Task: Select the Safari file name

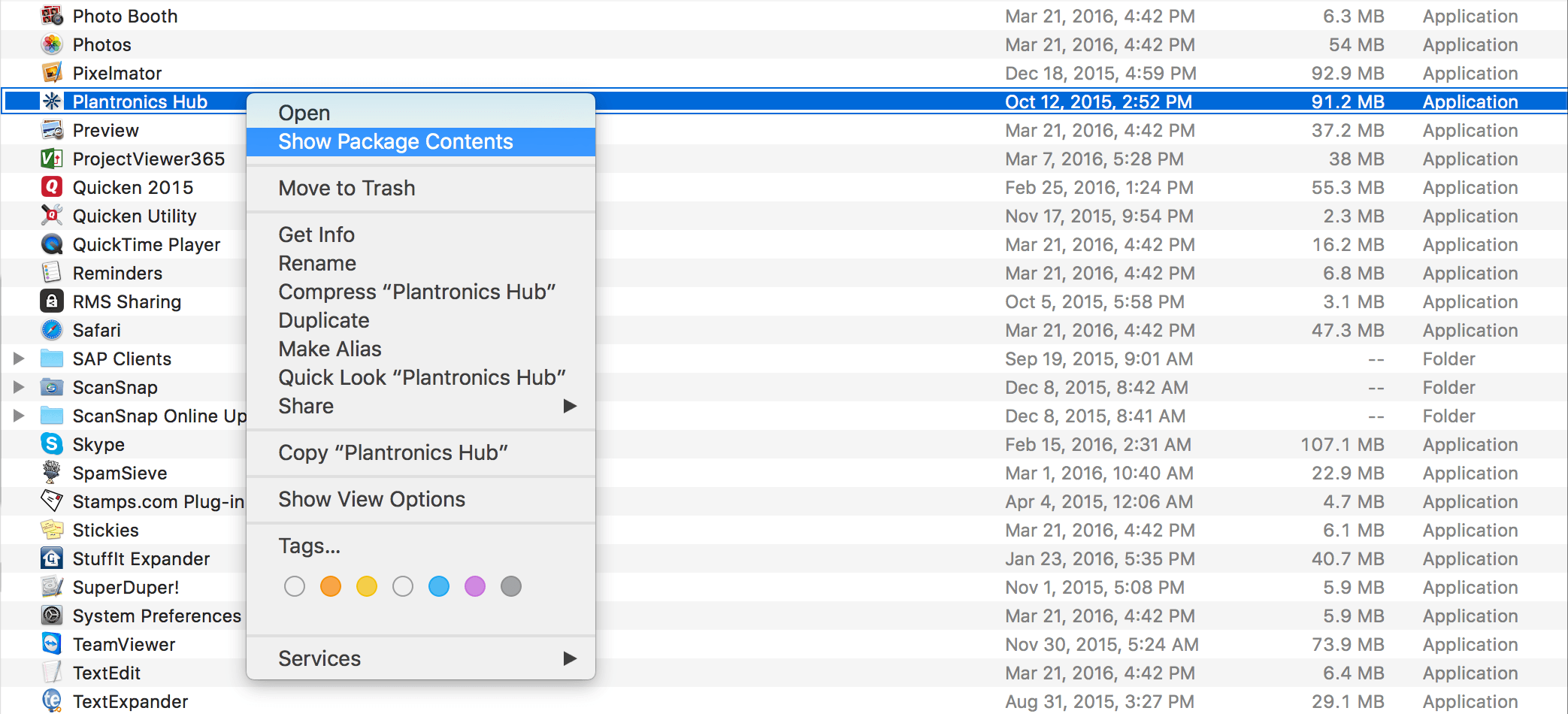Action: pos(96,330)
